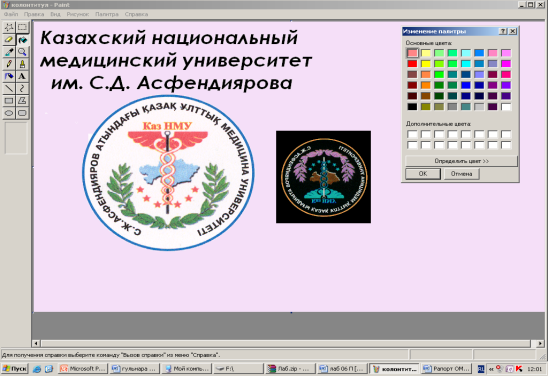Click the system tray clock 12:01
Viewport: 548px width, 376px height.
click(x=535, y=369)
